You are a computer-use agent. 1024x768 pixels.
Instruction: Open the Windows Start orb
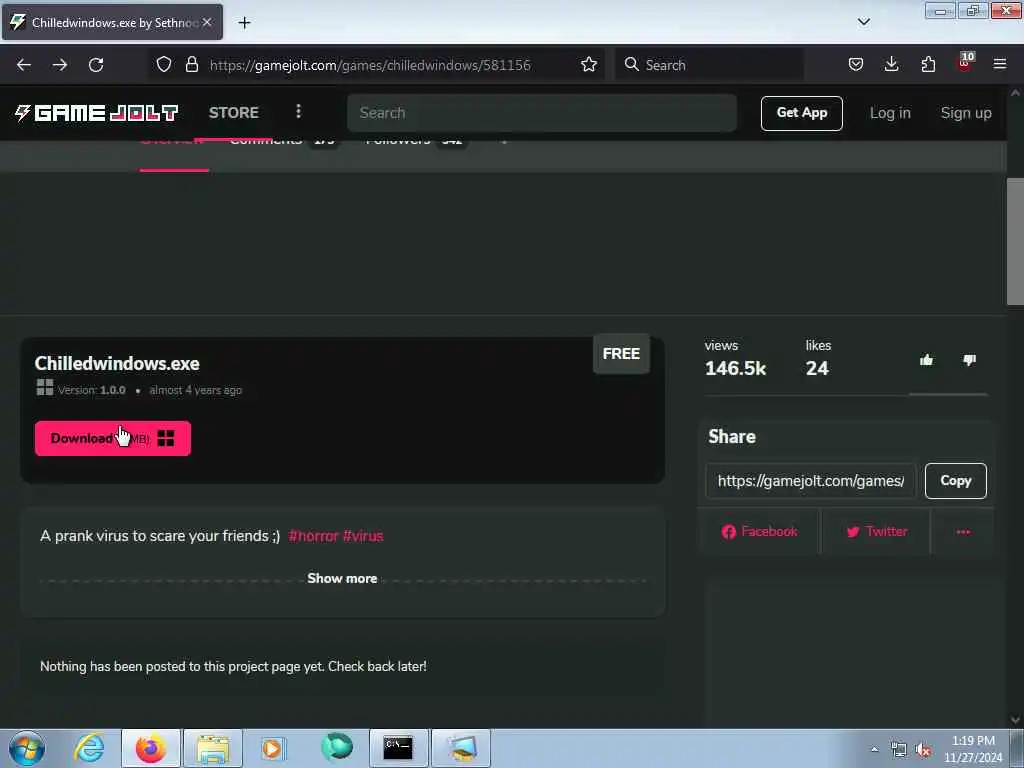coord(27,748)
